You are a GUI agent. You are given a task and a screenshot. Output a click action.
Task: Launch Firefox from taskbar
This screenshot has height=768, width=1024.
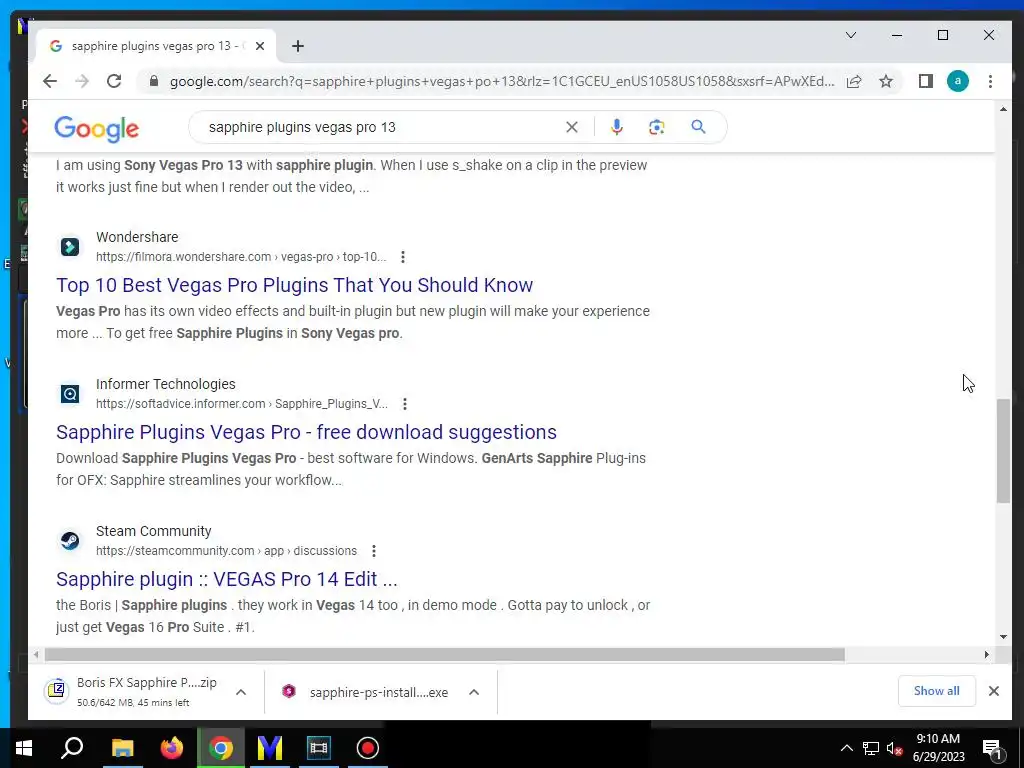click(172, 748)
